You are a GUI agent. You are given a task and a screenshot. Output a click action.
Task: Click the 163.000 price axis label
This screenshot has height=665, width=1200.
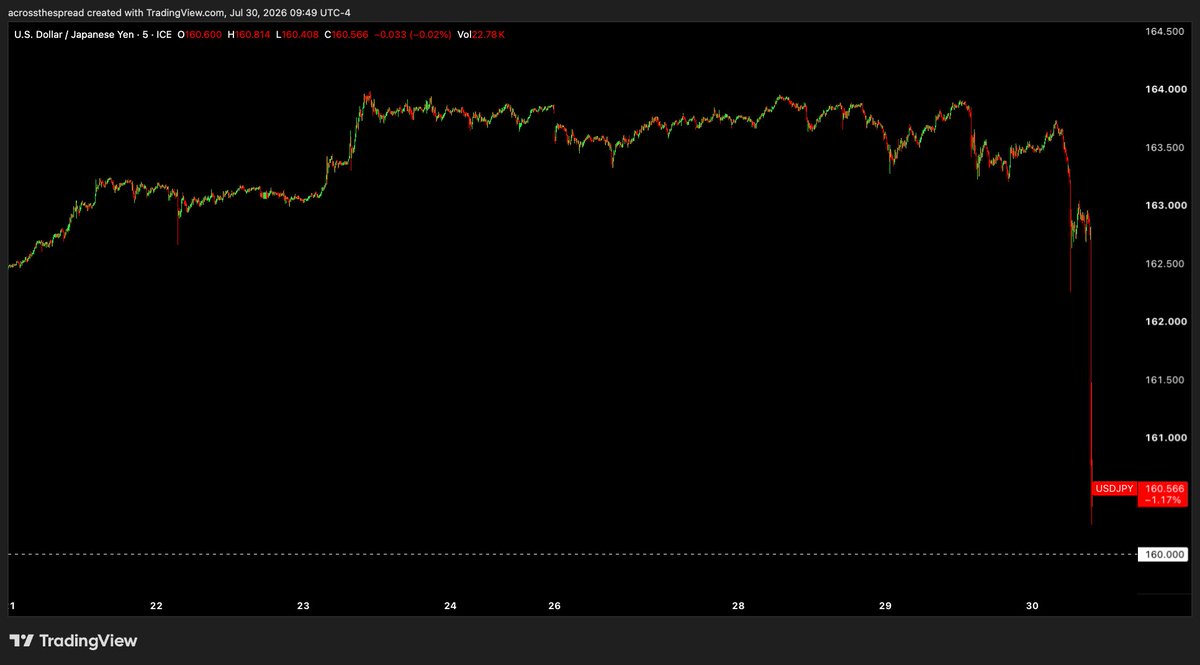click(1164, 206)
